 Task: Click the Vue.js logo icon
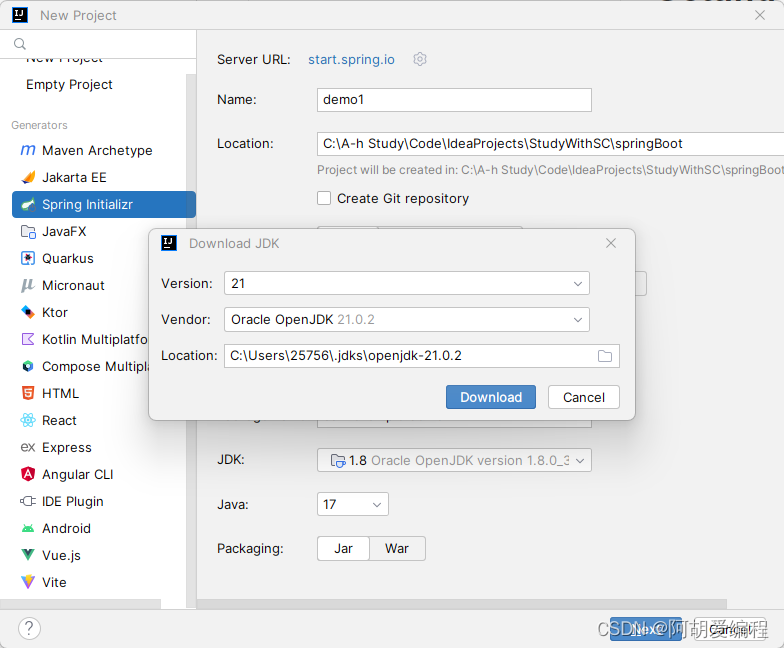tap(28, 555)
